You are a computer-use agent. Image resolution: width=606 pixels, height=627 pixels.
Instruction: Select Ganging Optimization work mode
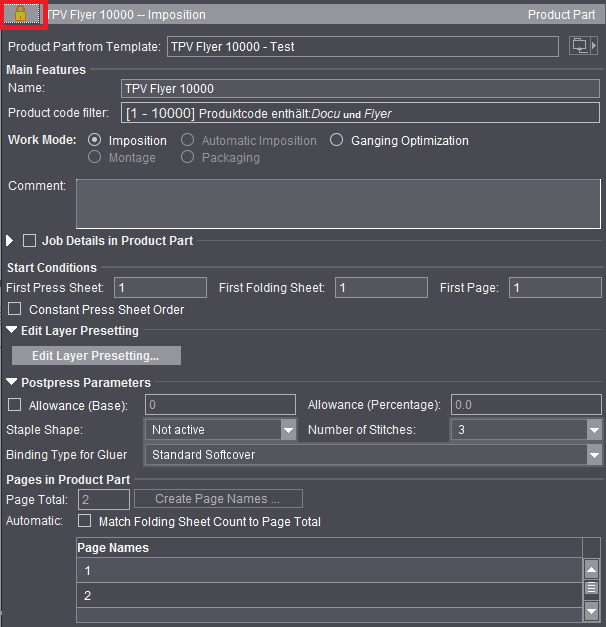click(337, 141)
